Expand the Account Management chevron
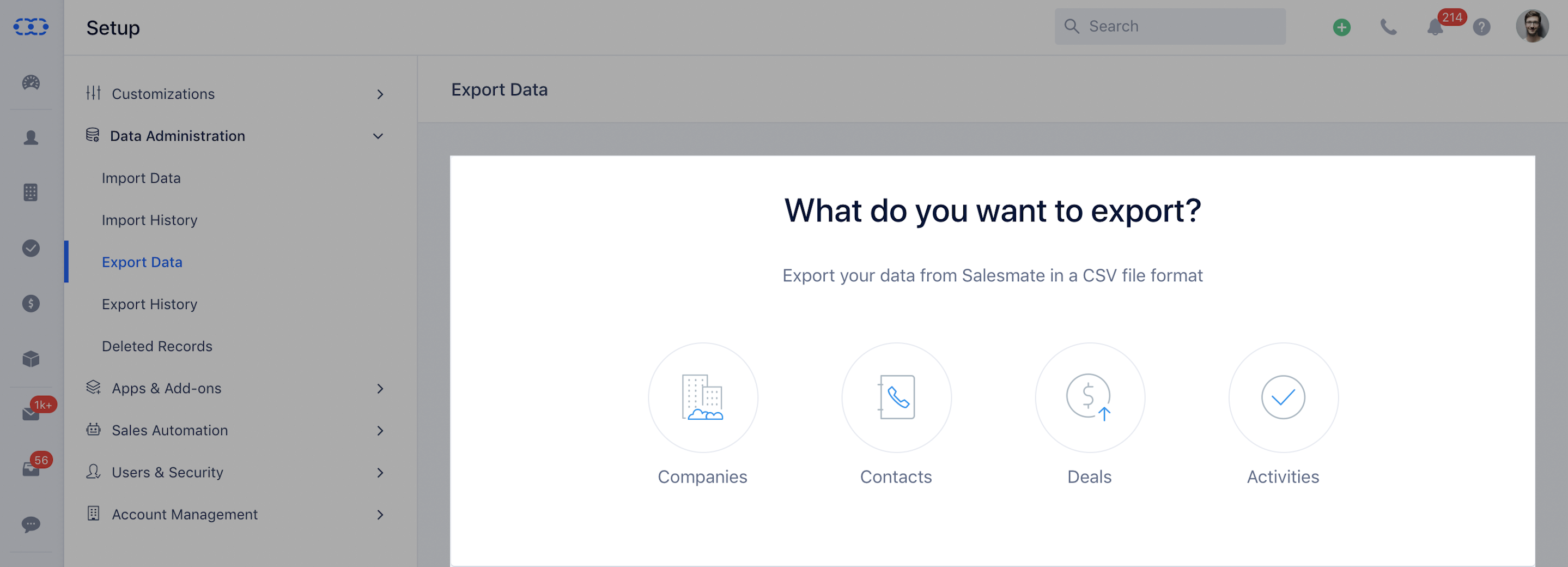 pos(380,515)
